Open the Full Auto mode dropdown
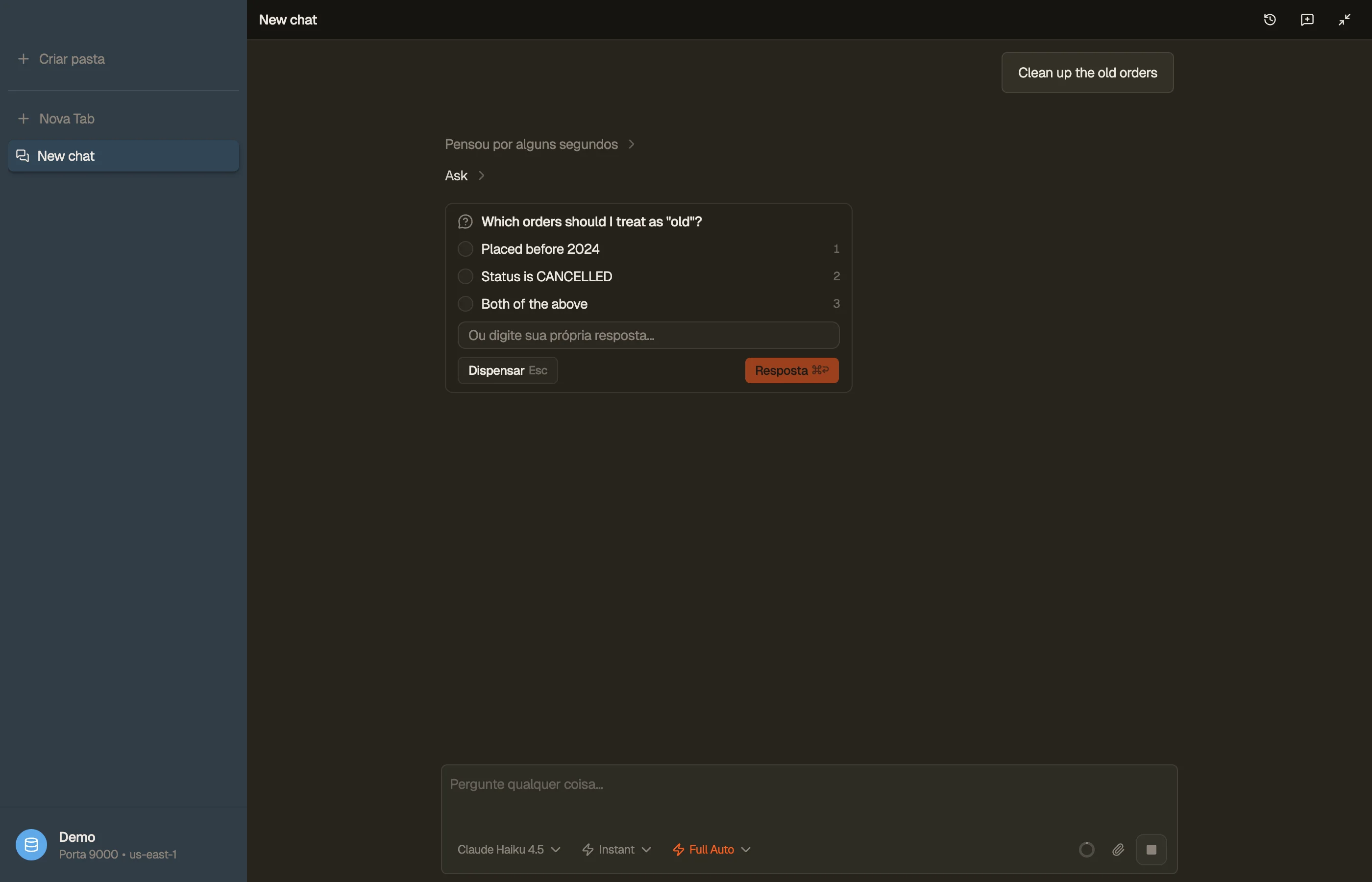Viewport: 1372px width, 882px height. coord(711,849)
